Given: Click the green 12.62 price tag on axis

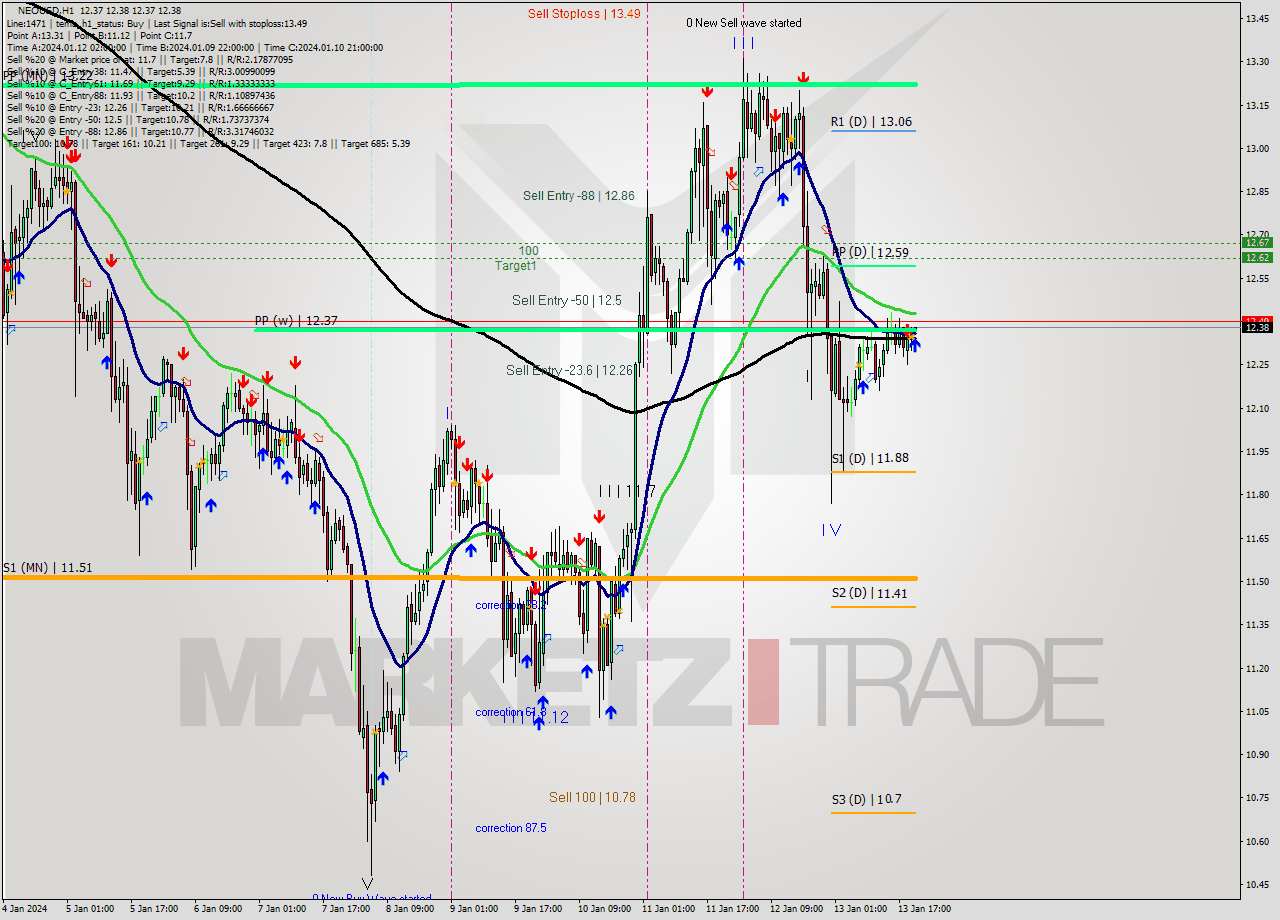Looking at the screenshot, I should 1257,257.
